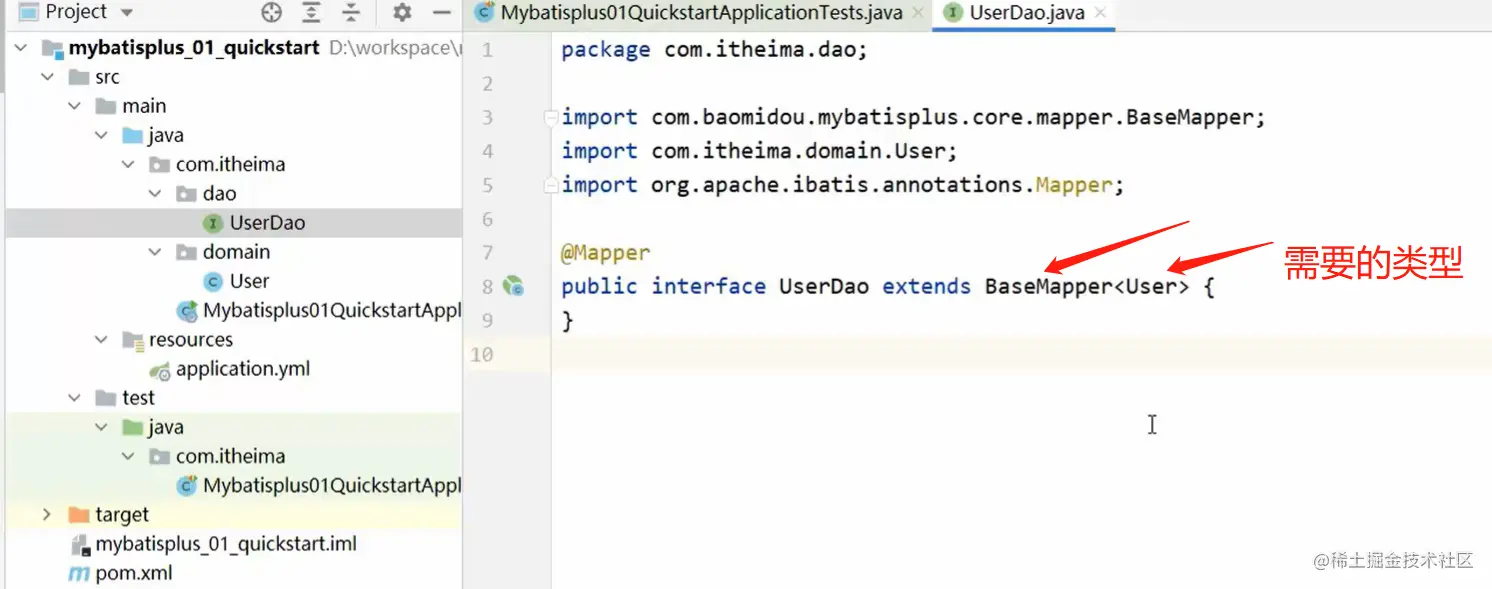Hide the Project panel with minus icon
Viewport: 1492px width, 589px height.
(442, 12)
